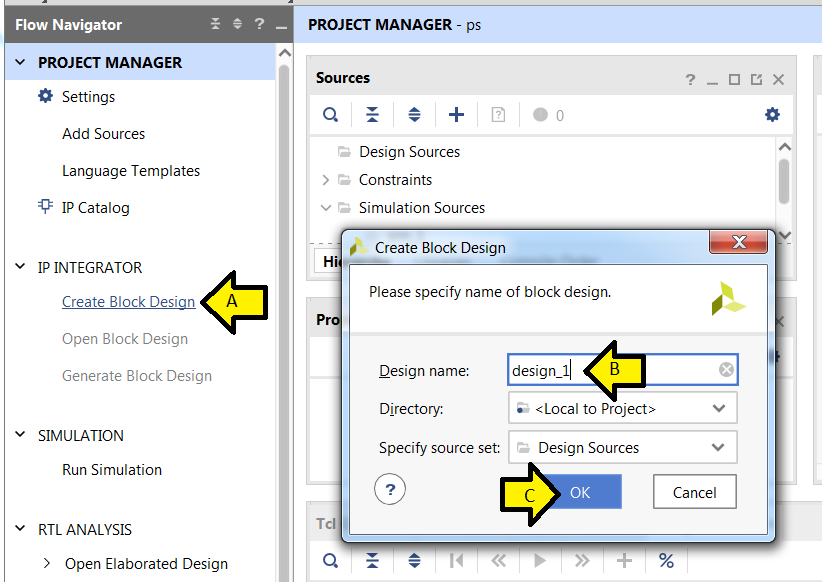The height and width of the screenshot is (582, 822).
Task: Confirm dialog with OK button
Action: pos(580,492)
